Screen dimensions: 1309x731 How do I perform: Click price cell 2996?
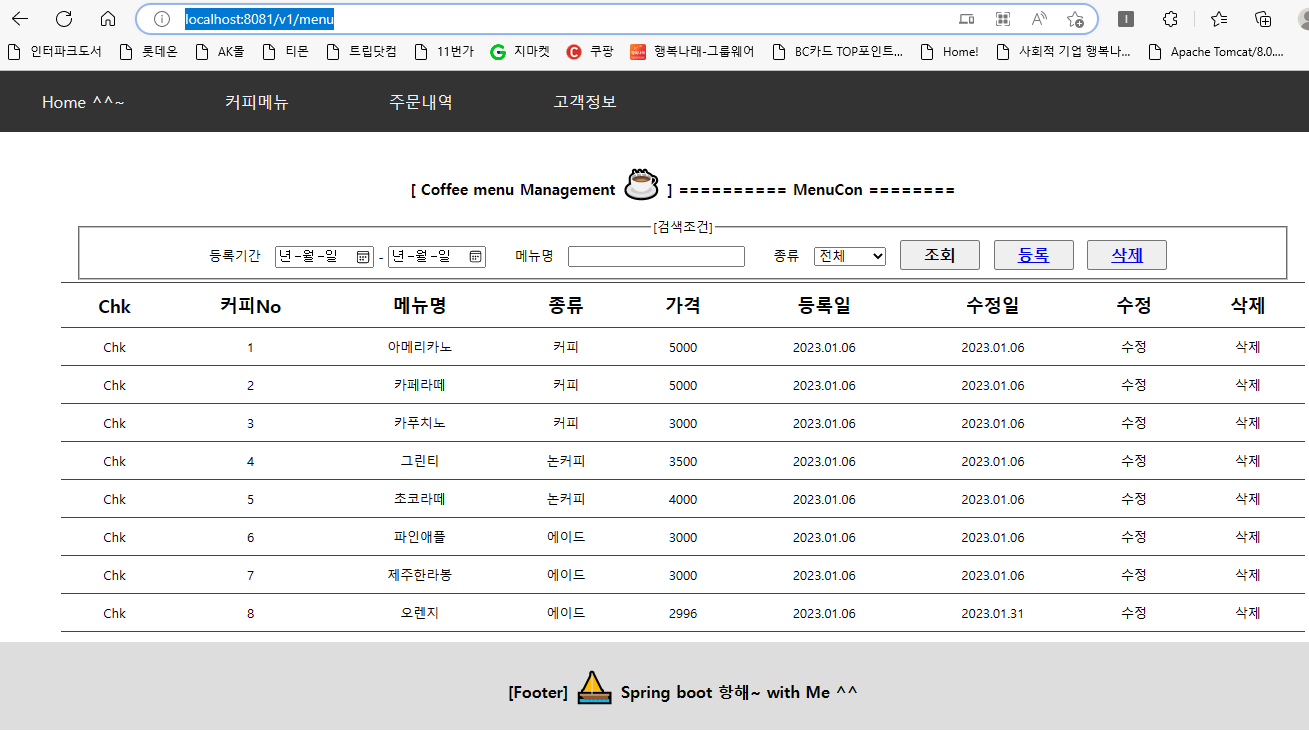[x=683, y=613]
